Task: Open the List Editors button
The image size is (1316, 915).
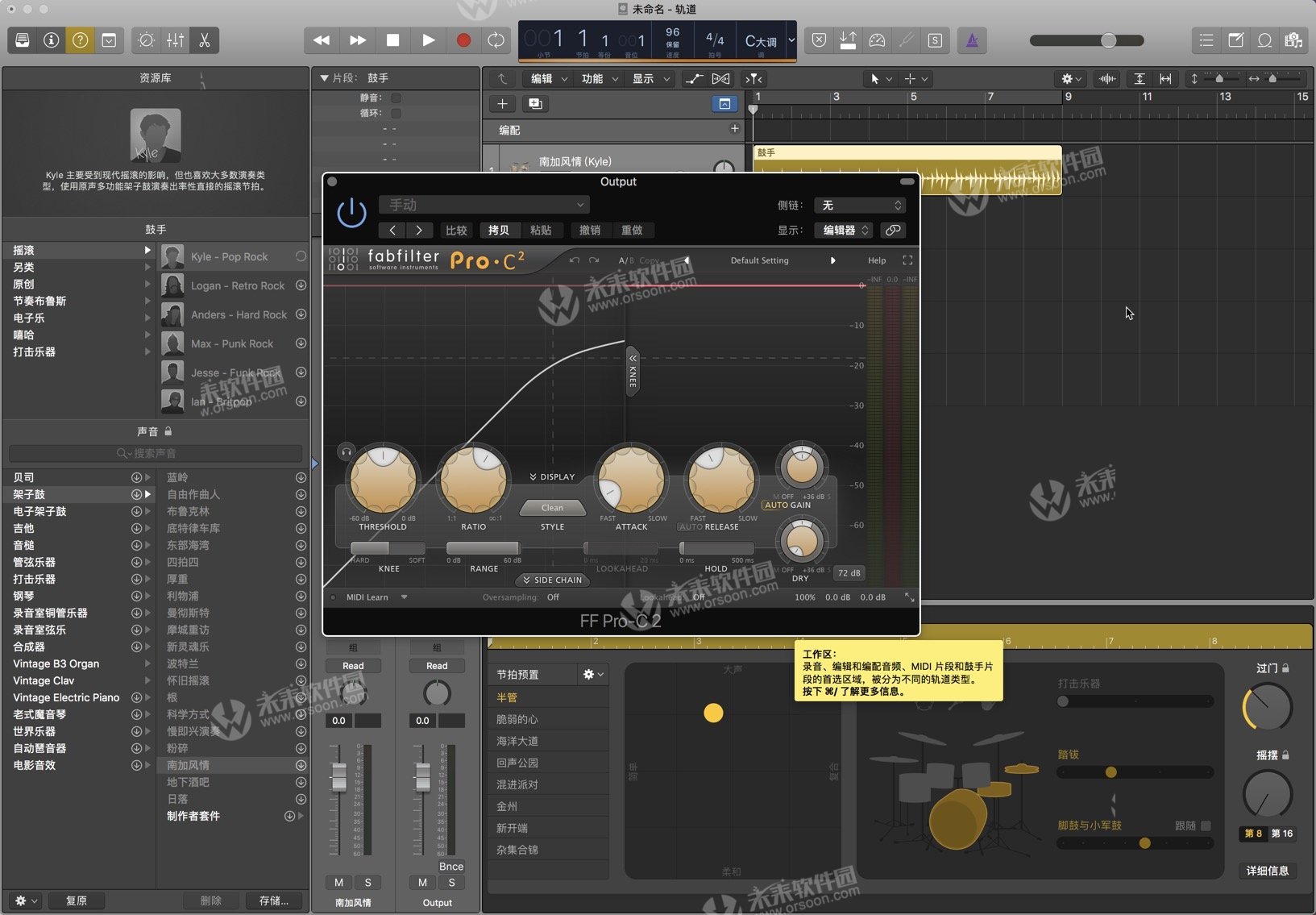Action: [x=1206, y=40]
